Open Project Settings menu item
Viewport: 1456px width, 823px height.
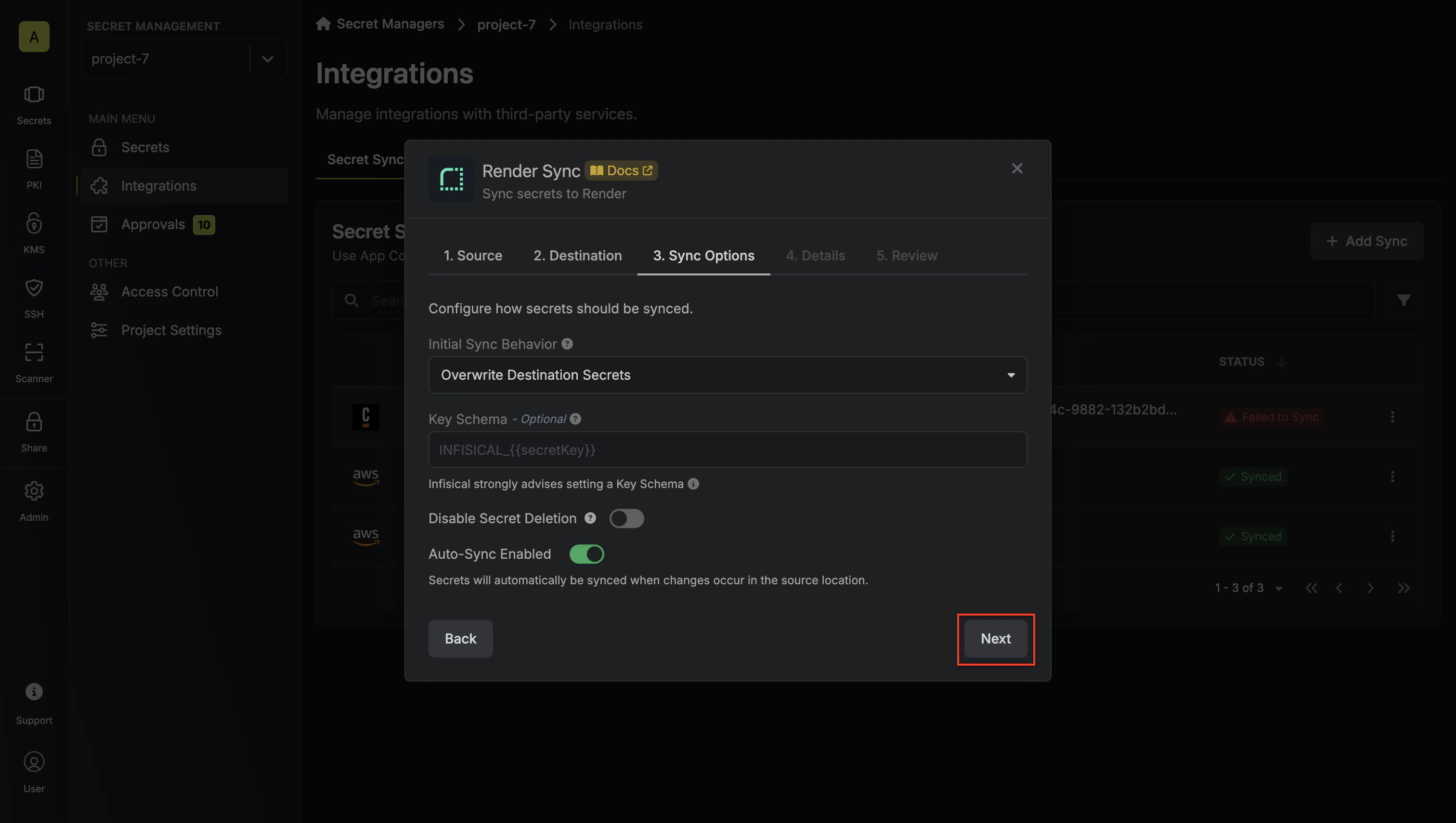click(x=184, y=330)
